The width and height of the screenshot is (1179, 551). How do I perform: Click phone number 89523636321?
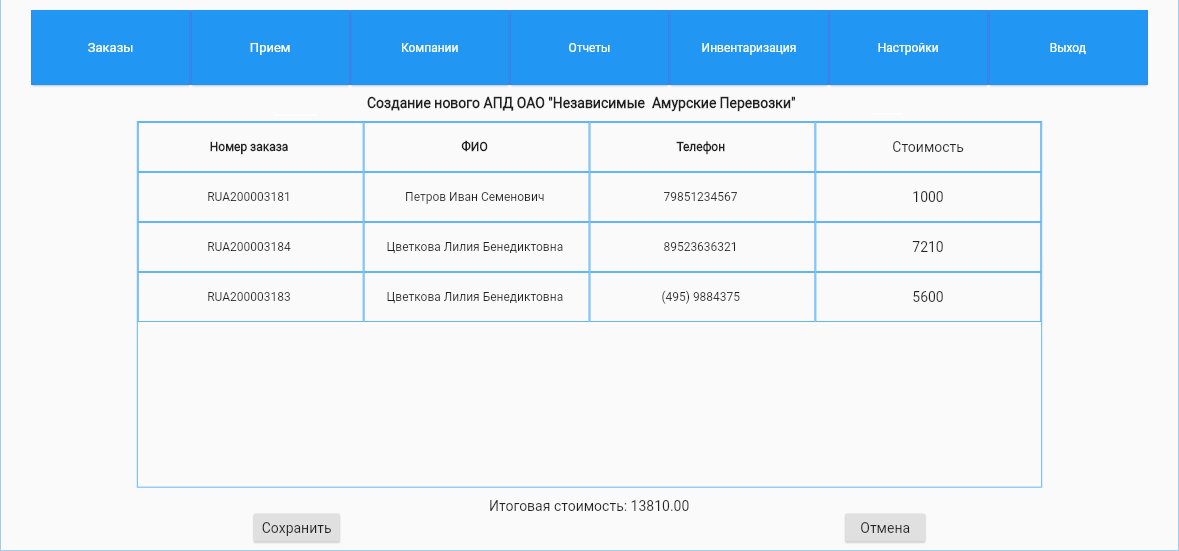click(x=701, y=247)
